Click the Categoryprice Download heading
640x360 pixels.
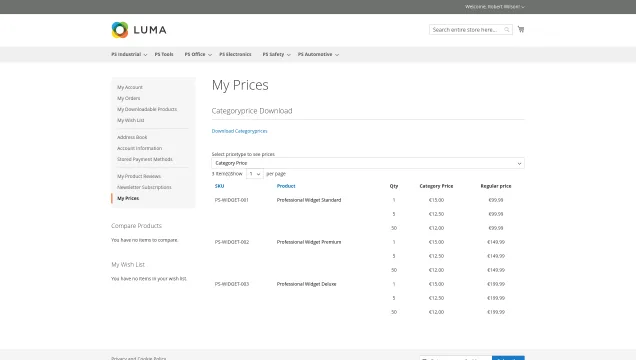pos(252,111)
